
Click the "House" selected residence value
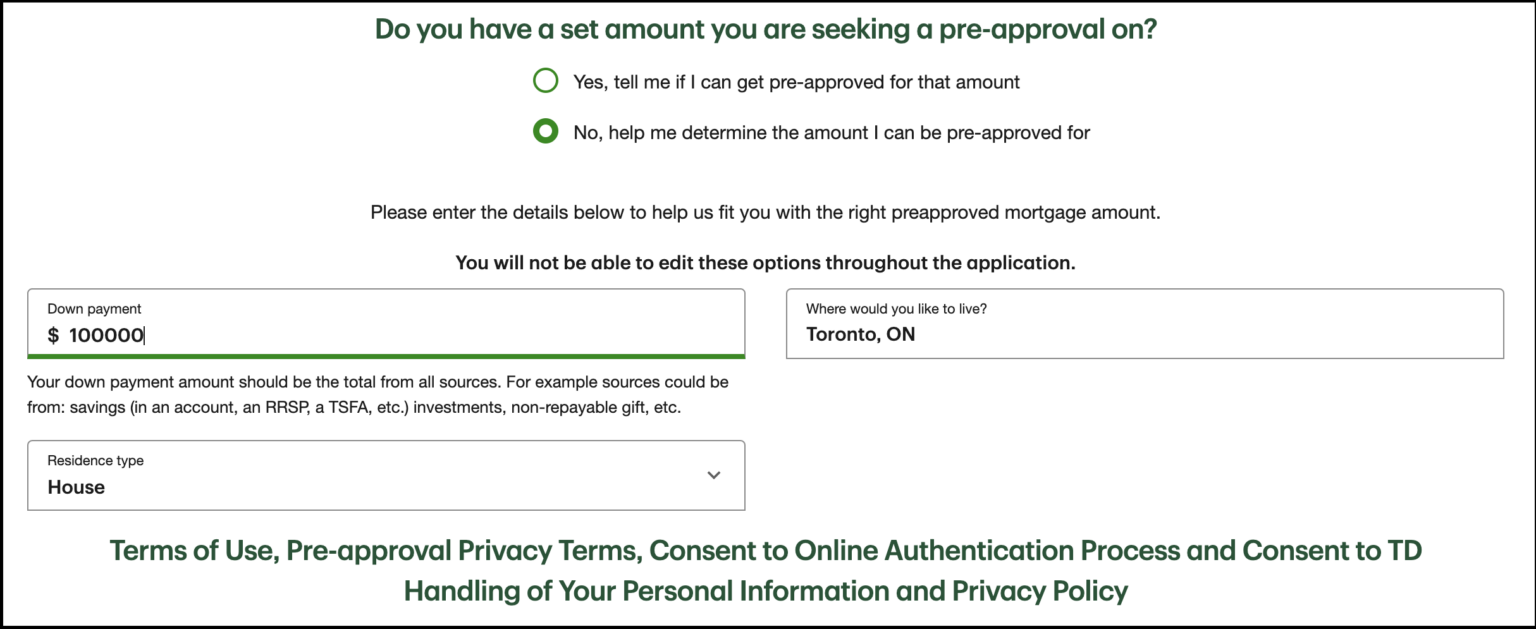[x=76, y=487]
